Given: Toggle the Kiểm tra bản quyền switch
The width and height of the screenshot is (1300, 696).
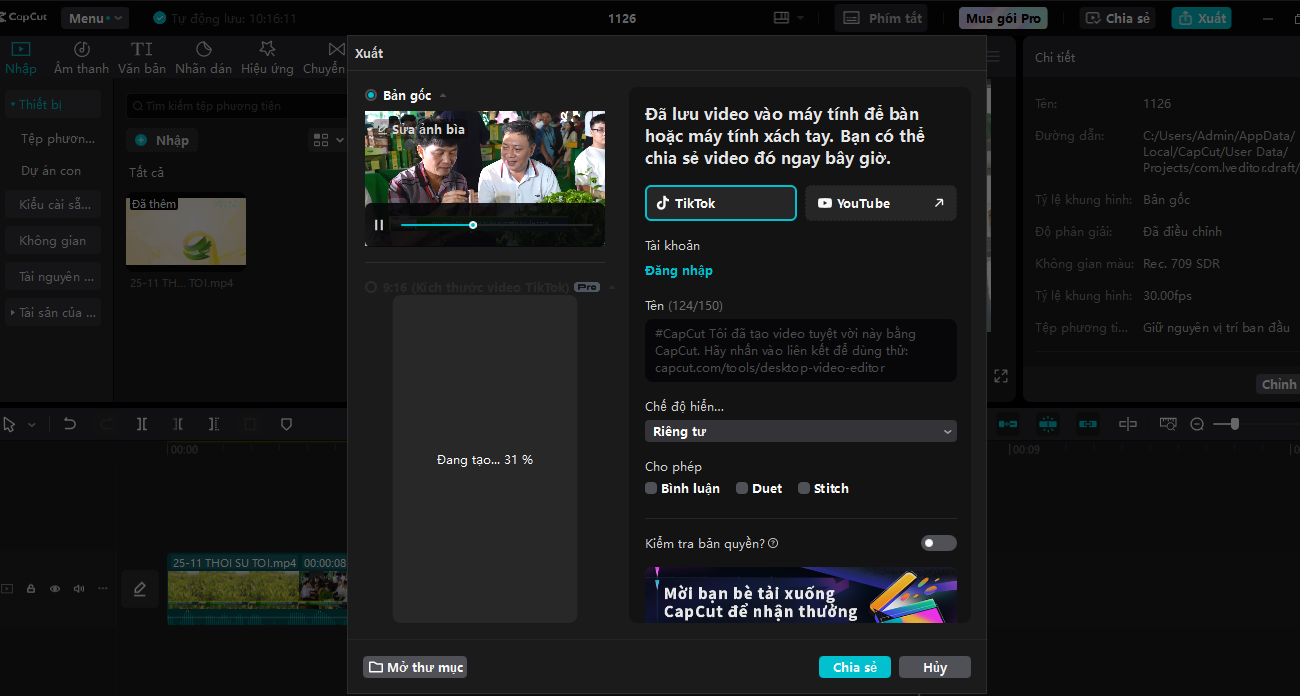Looking at the screenshot, I should tap(939, 543).
